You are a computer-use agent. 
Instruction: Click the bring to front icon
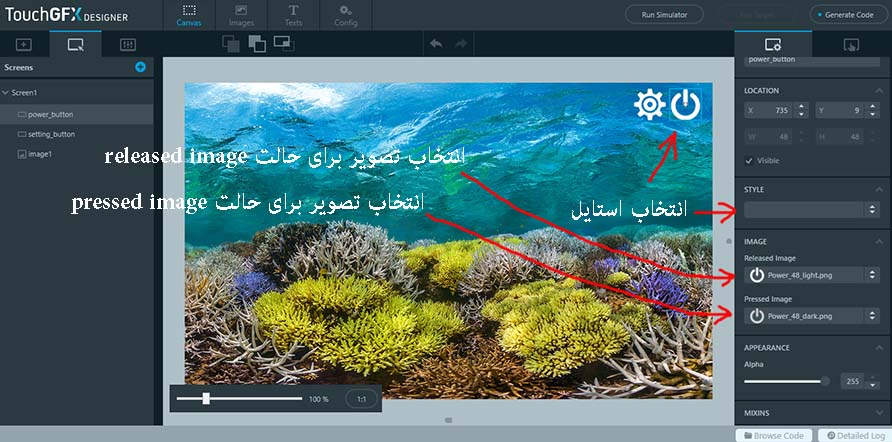tap(230, 44)
